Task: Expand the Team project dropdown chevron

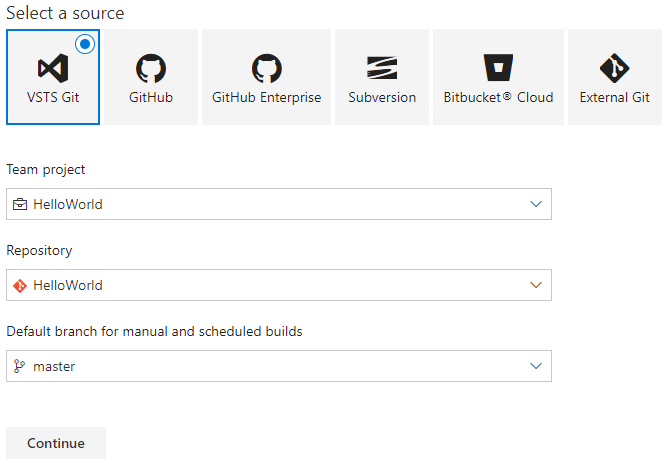Action: 536,204
